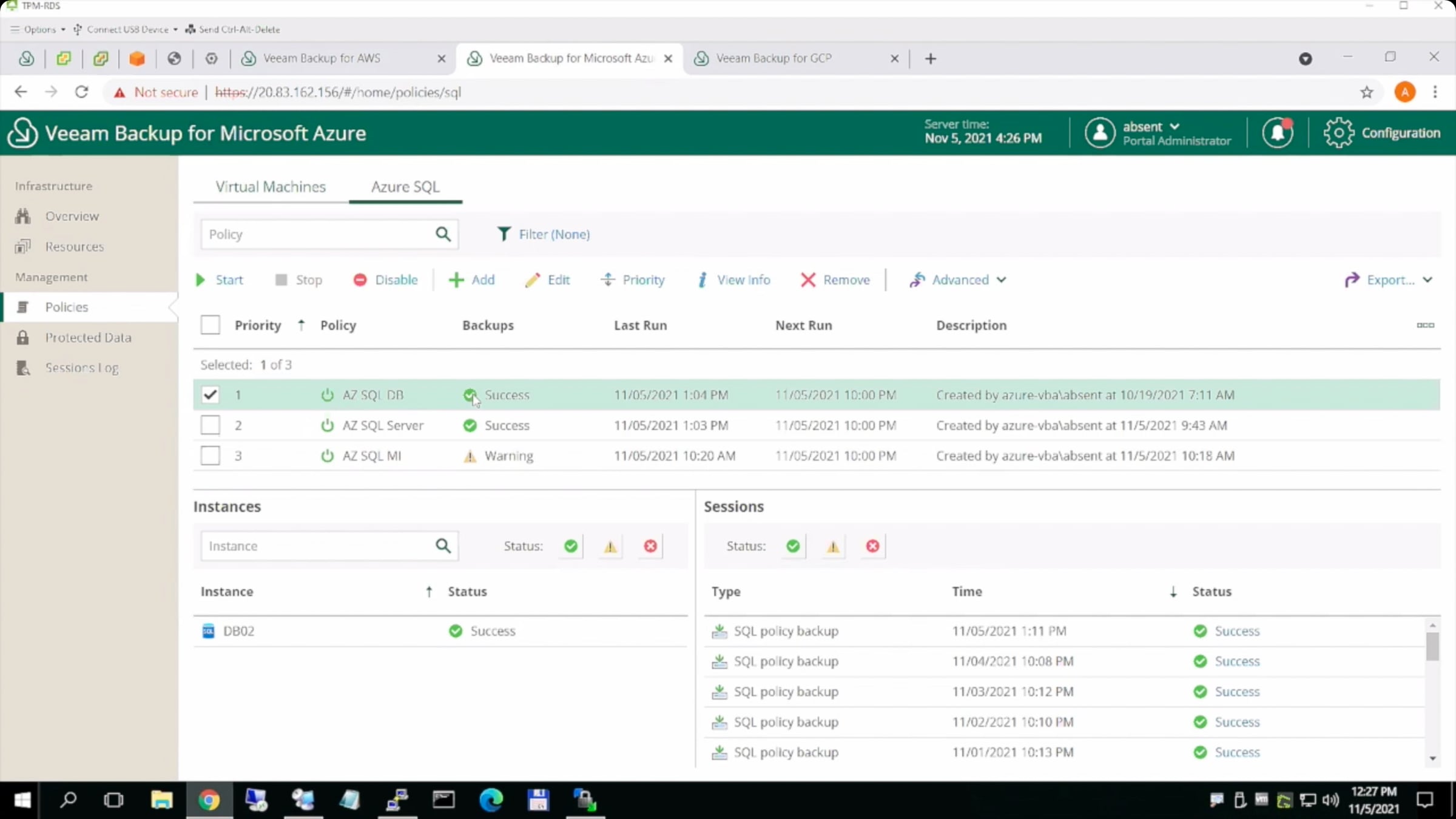This screenshot has height=819, width=1456.
Task: Open the Export dropdown
Action: (x=1388, y=280)
